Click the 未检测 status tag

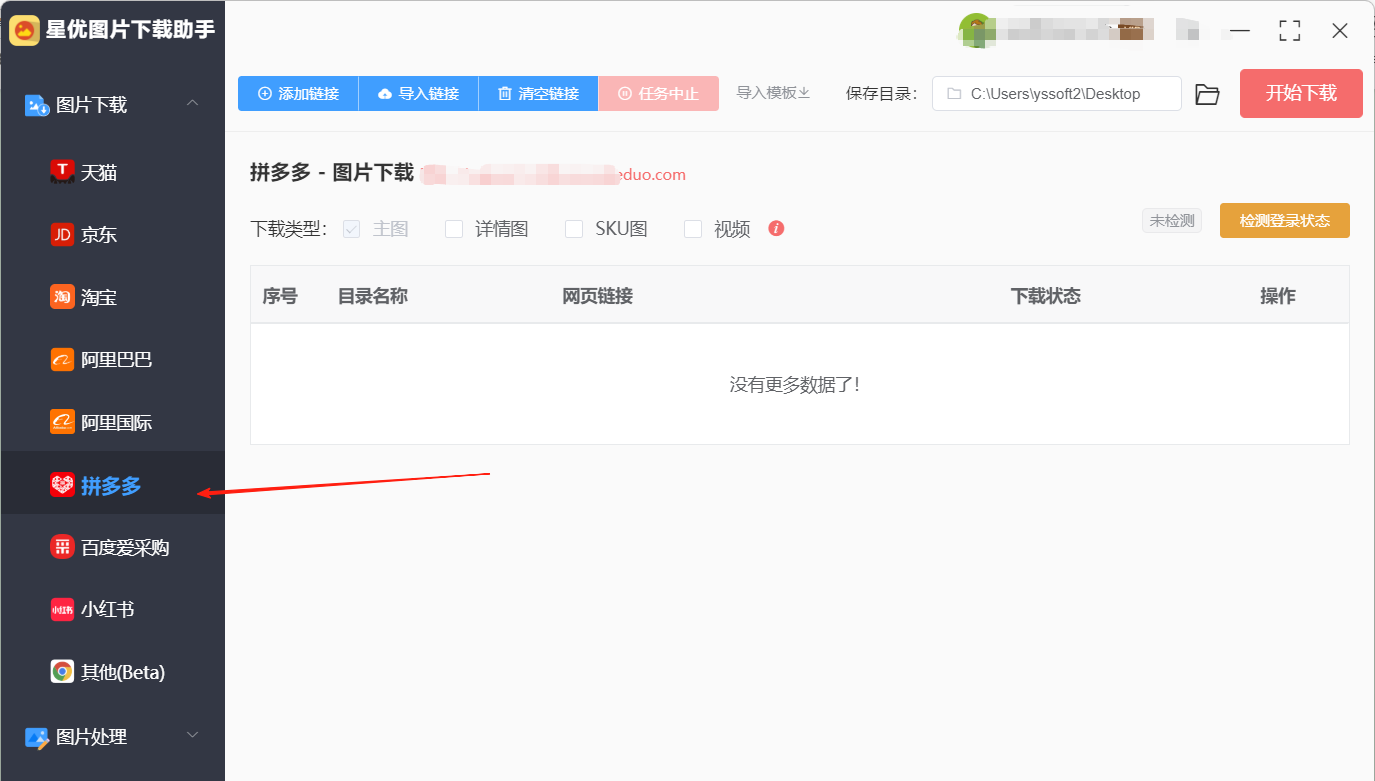click(x=1172, y=220)
